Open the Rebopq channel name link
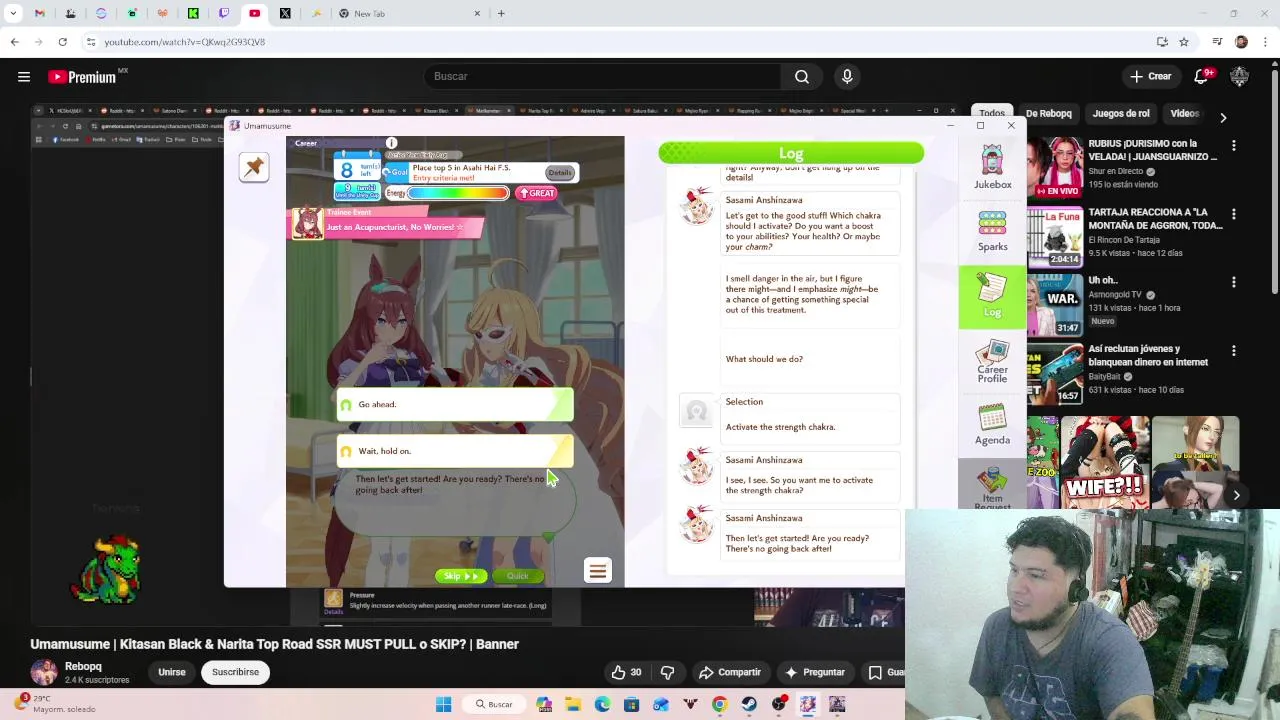This screenshot has width=1280, height=720. 83,666
